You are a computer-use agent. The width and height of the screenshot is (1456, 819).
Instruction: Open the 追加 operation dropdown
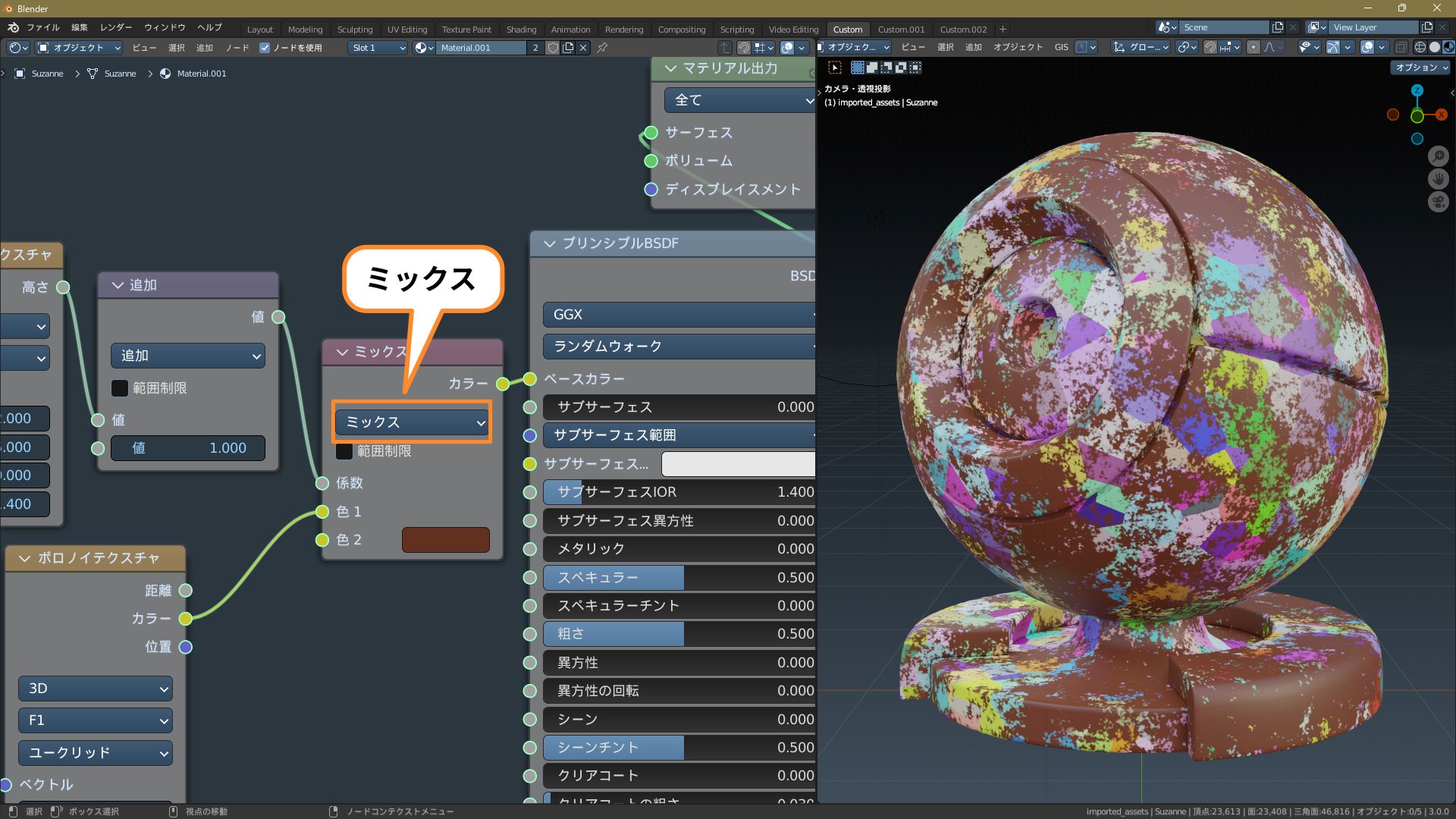click(188, 356)
